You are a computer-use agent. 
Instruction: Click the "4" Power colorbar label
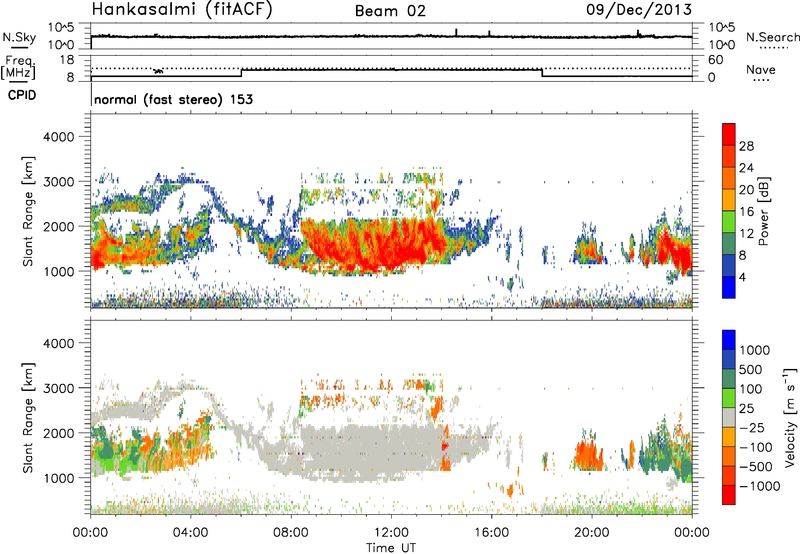(x=744, y=278)
